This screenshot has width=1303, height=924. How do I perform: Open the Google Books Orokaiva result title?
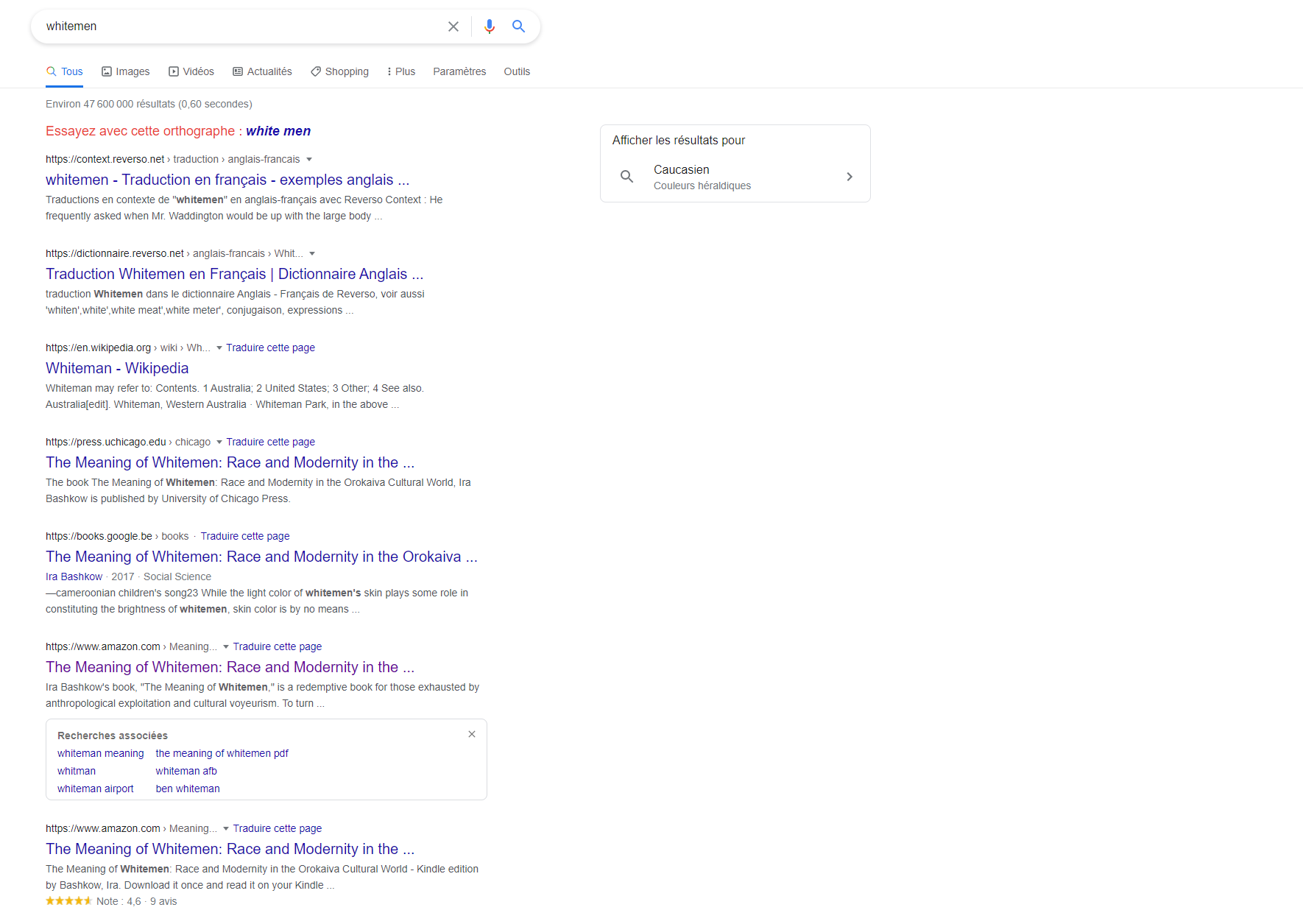tap(261, 557)
